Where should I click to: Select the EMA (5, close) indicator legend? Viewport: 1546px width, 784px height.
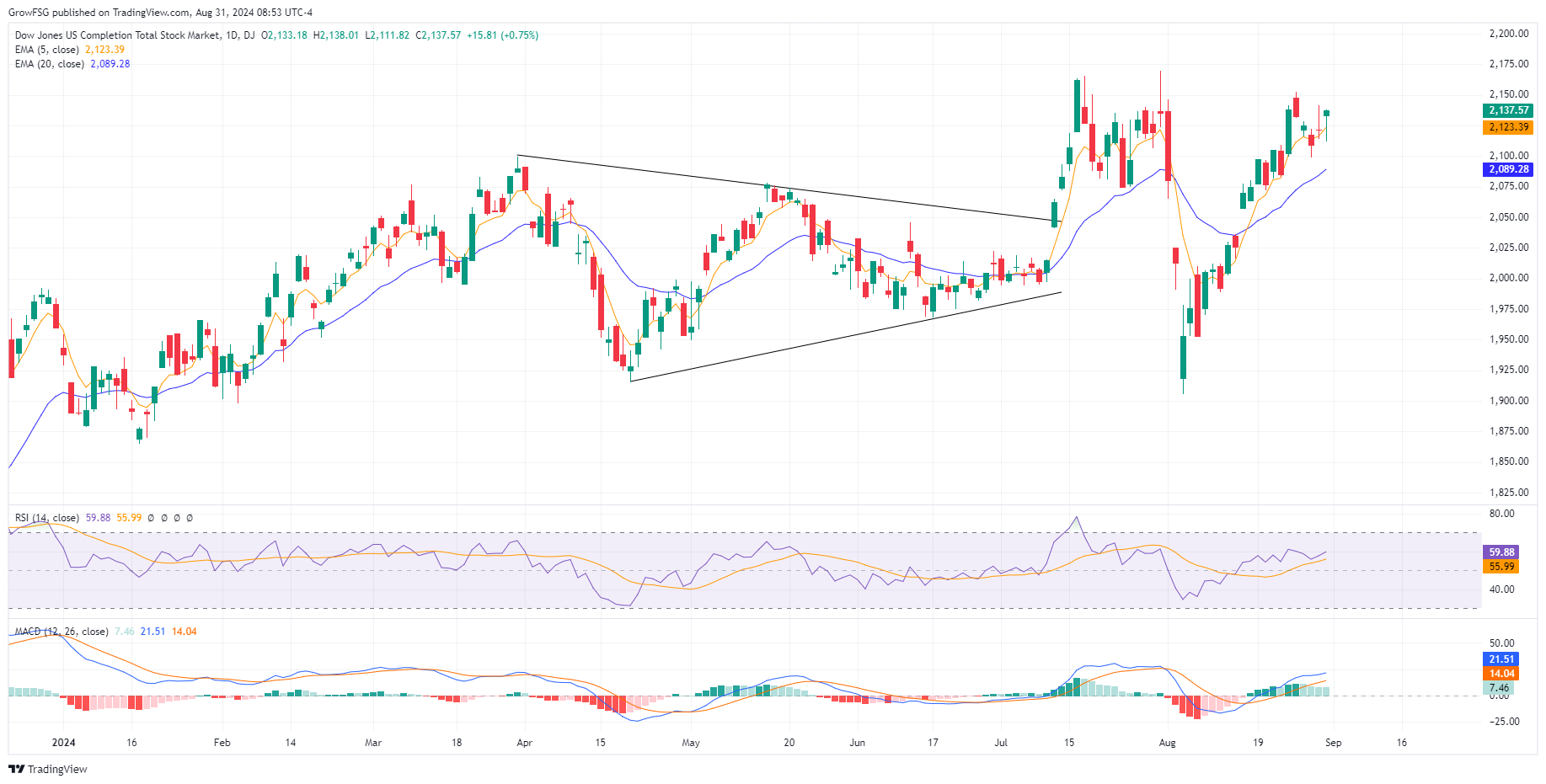tap(47, 50)
